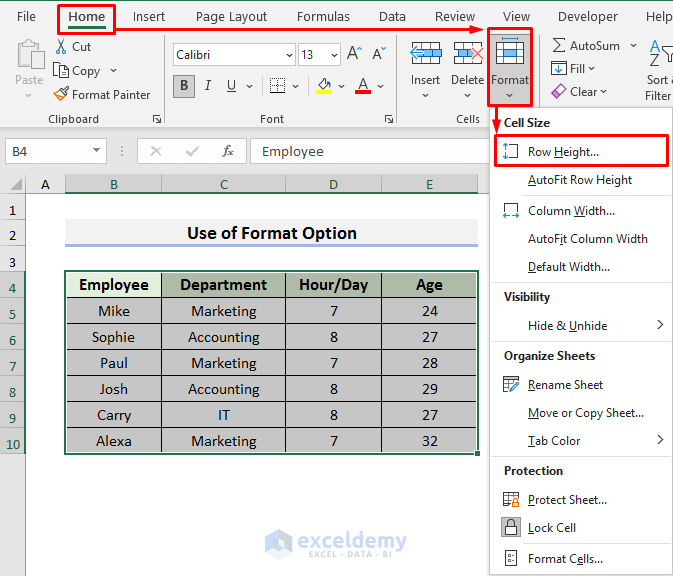The height and width of the screenshot is (576, 673).
Task: Choose AutoFit Column Width option
Action: pyautogui.click(x=588, y=239)
